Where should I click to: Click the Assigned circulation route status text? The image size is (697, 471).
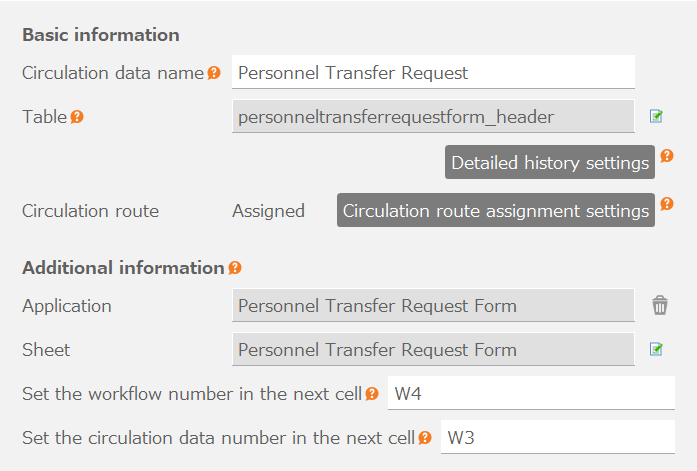click(x=268, y=211)
